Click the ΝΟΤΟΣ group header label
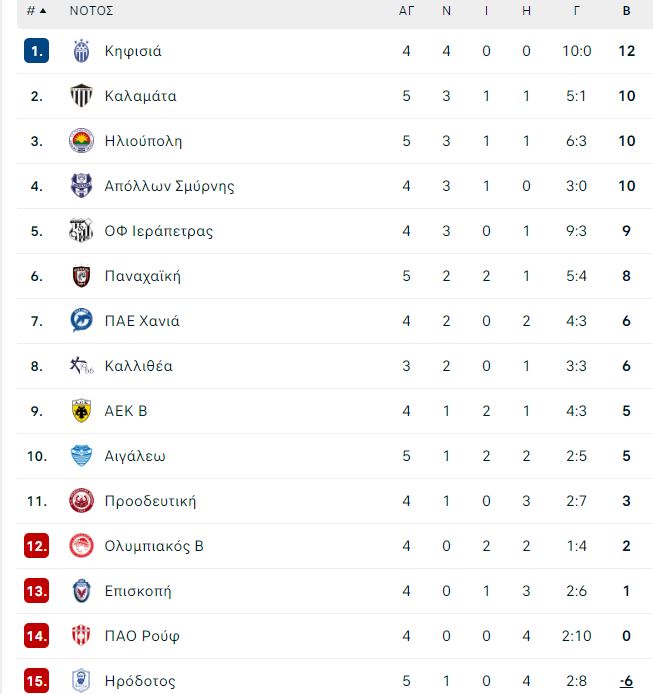The height and width of the screenshot is (694, 653). tap(92, 11)
